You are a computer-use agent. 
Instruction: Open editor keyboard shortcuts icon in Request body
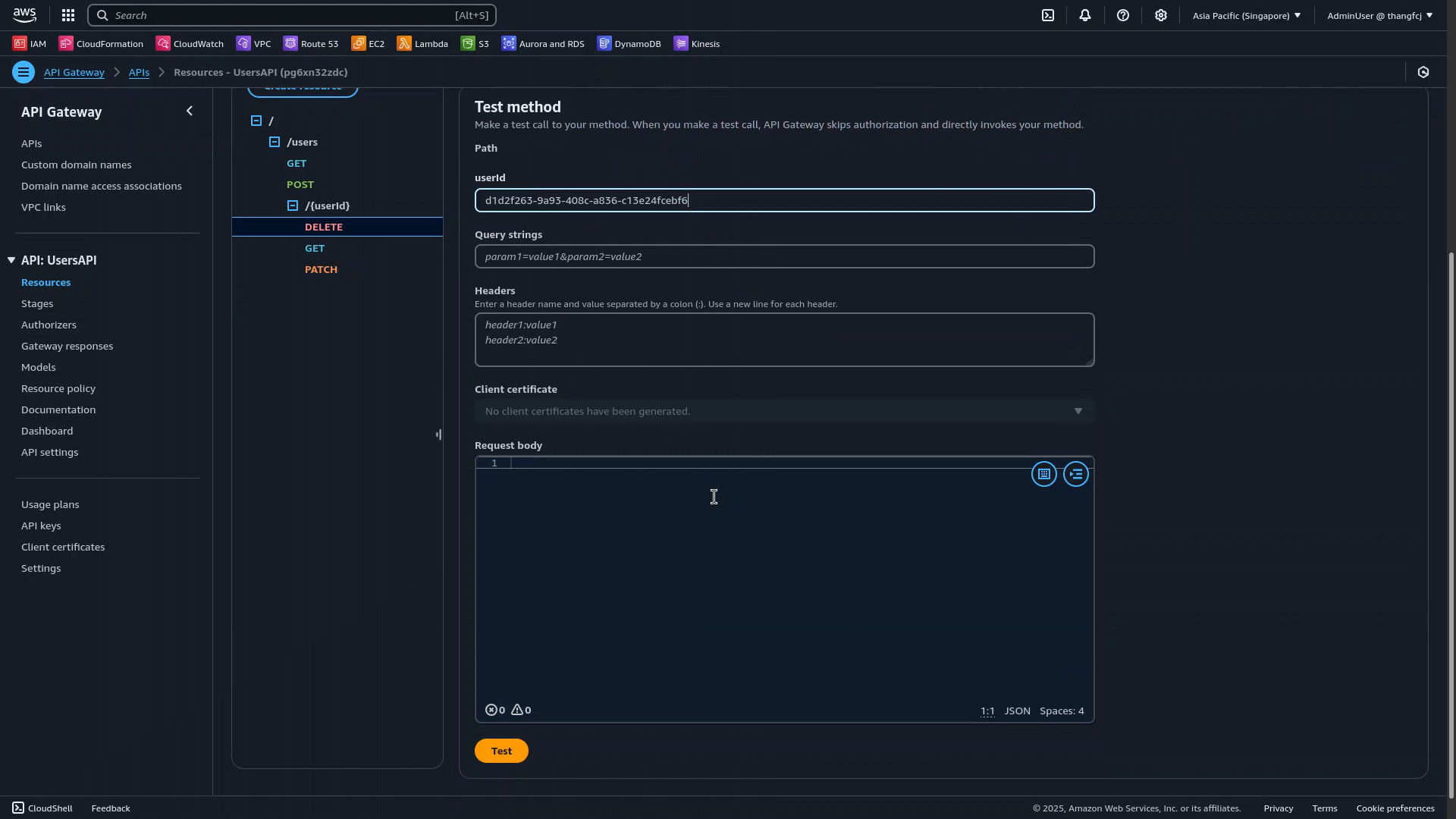tap(1044, 474)
